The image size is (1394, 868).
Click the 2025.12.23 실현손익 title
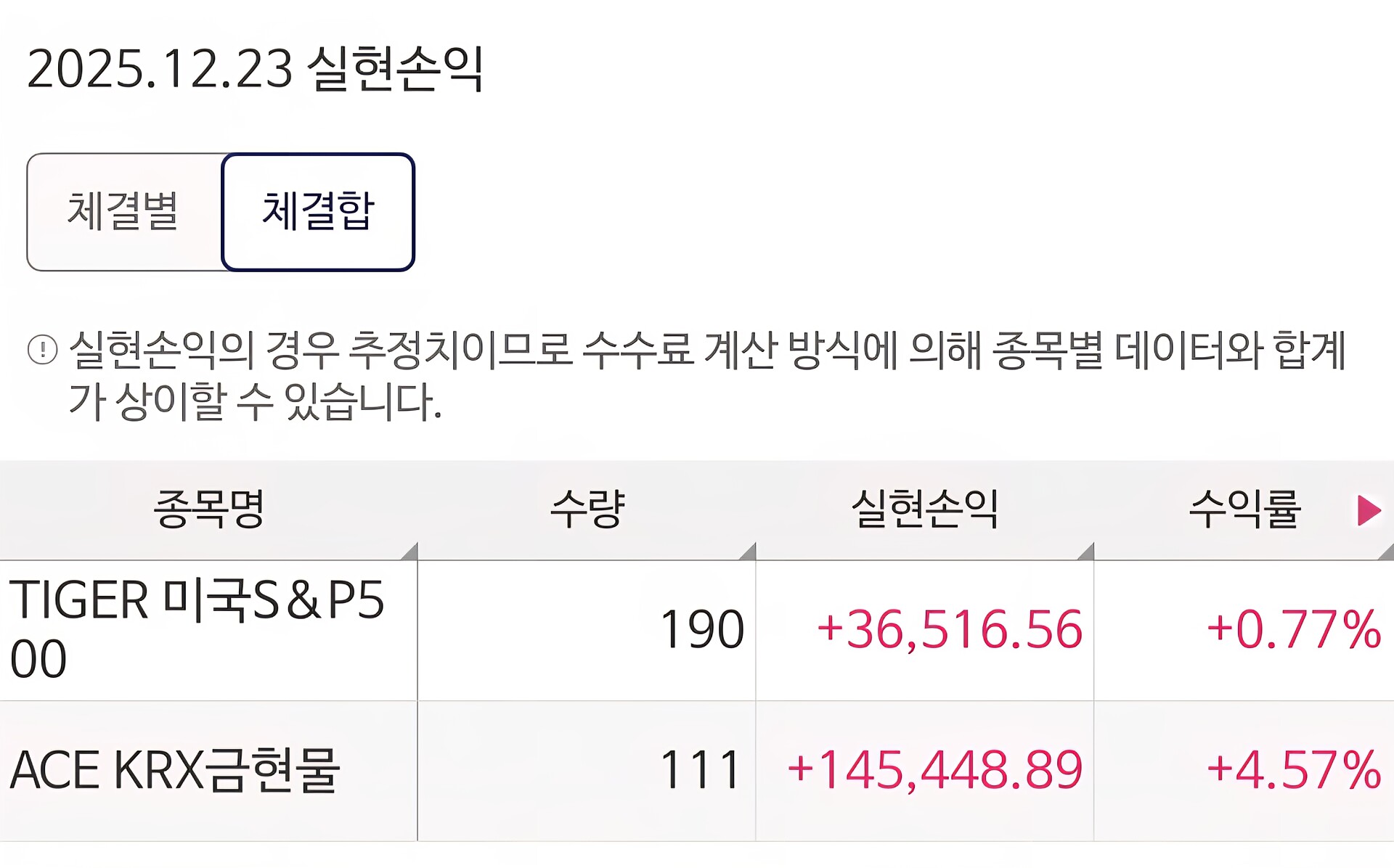point(255,69)
